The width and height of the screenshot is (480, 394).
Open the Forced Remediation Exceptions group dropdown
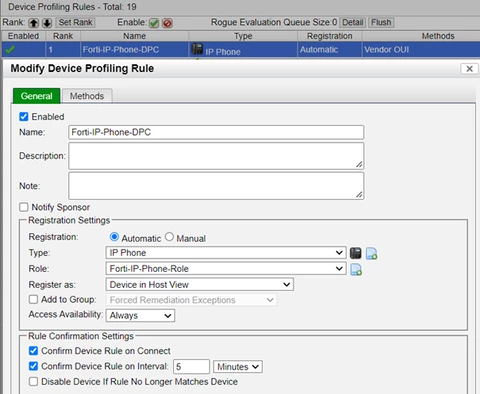click(x=191, y=300)
